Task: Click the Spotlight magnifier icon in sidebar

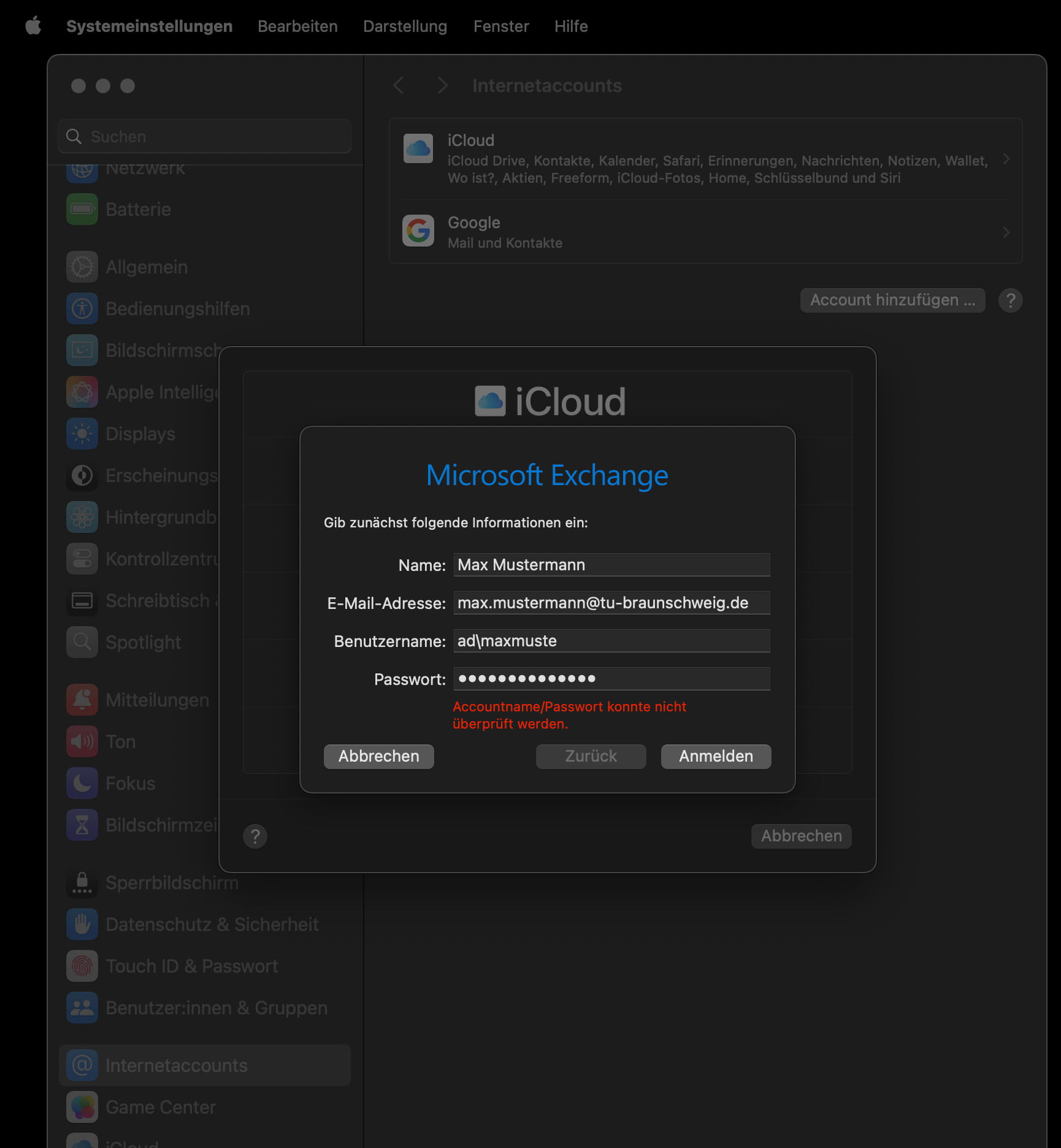Action: click(82, 642)
